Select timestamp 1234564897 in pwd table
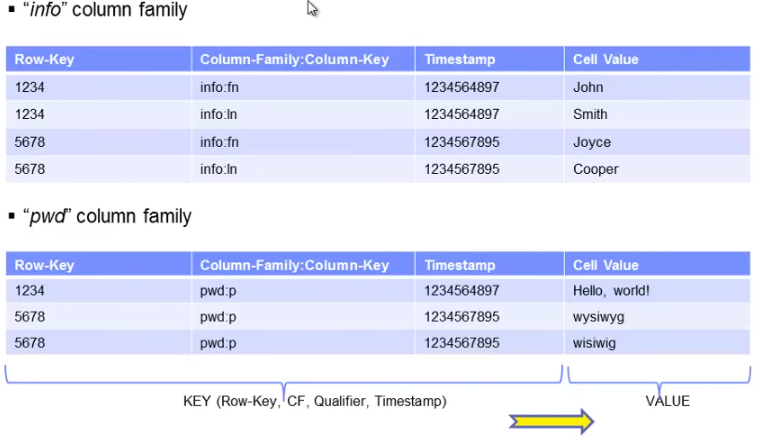Viewport: 760px width, 442px height. click(x=461, y=291)
